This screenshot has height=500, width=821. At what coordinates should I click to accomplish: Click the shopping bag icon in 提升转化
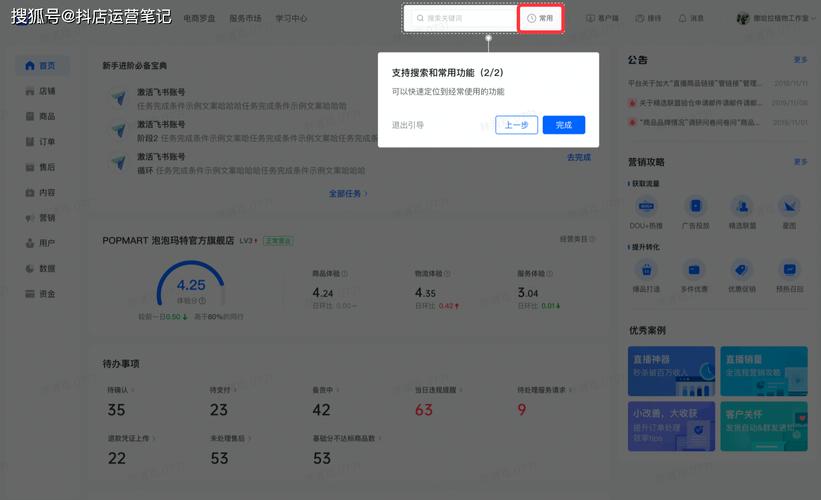tap(646, 270)
